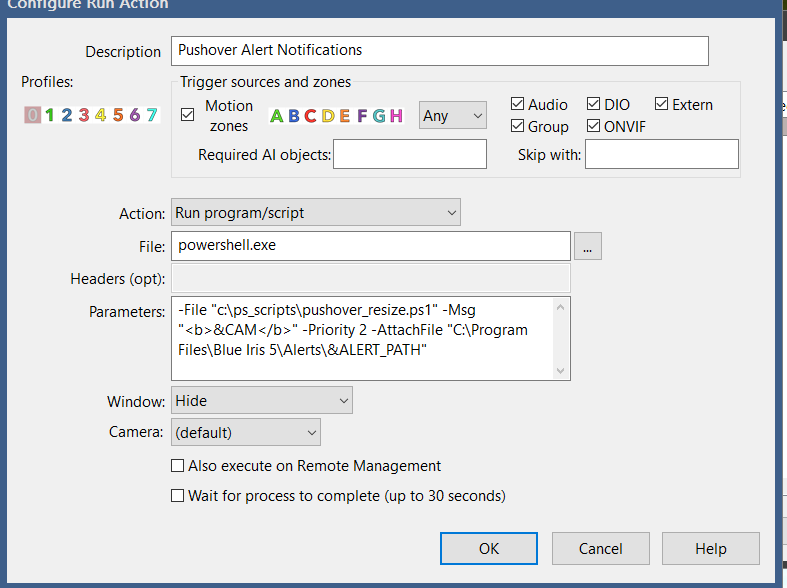This screenshot has width=787, height=588.
Task: Browse for file with ellipsis button
Action: pyautogui.click(x=587, y=245)
